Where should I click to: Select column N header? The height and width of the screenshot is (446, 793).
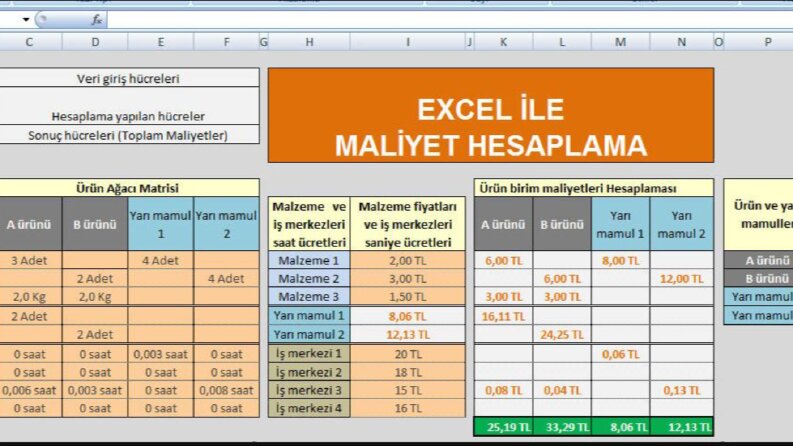point(682,42)
